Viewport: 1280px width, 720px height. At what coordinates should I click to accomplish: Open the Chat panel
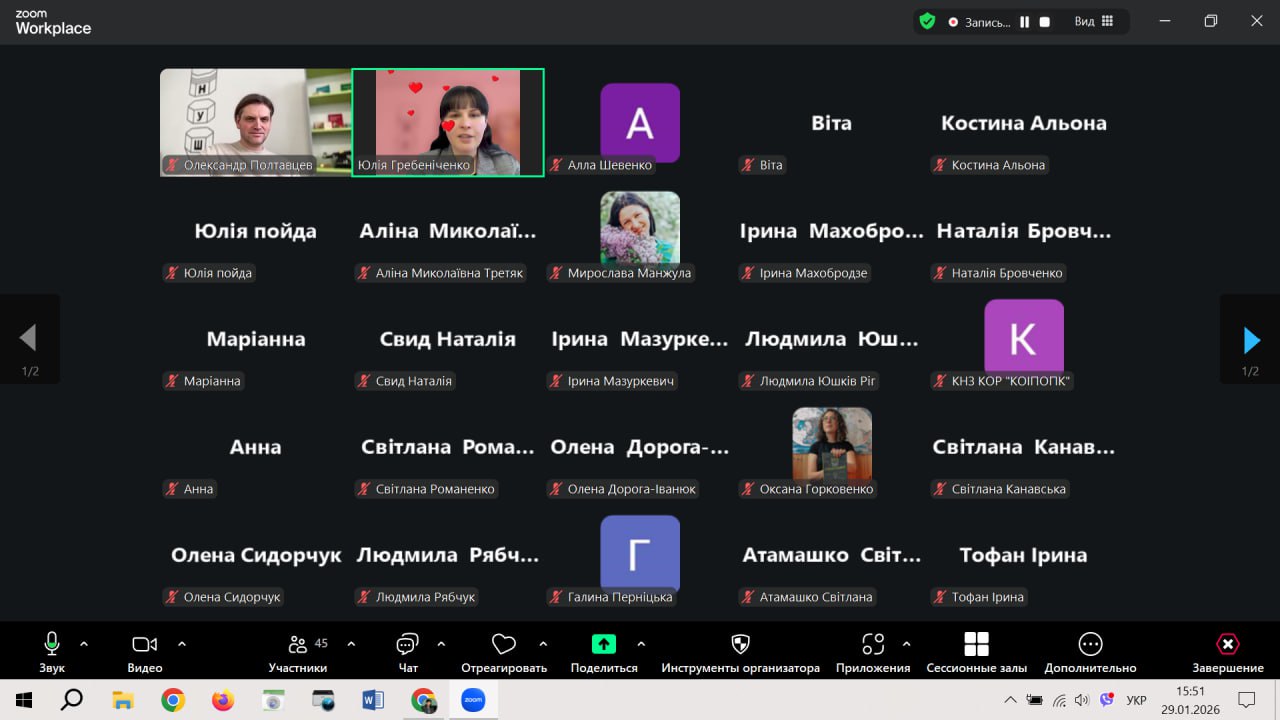[x=407, y=645]
